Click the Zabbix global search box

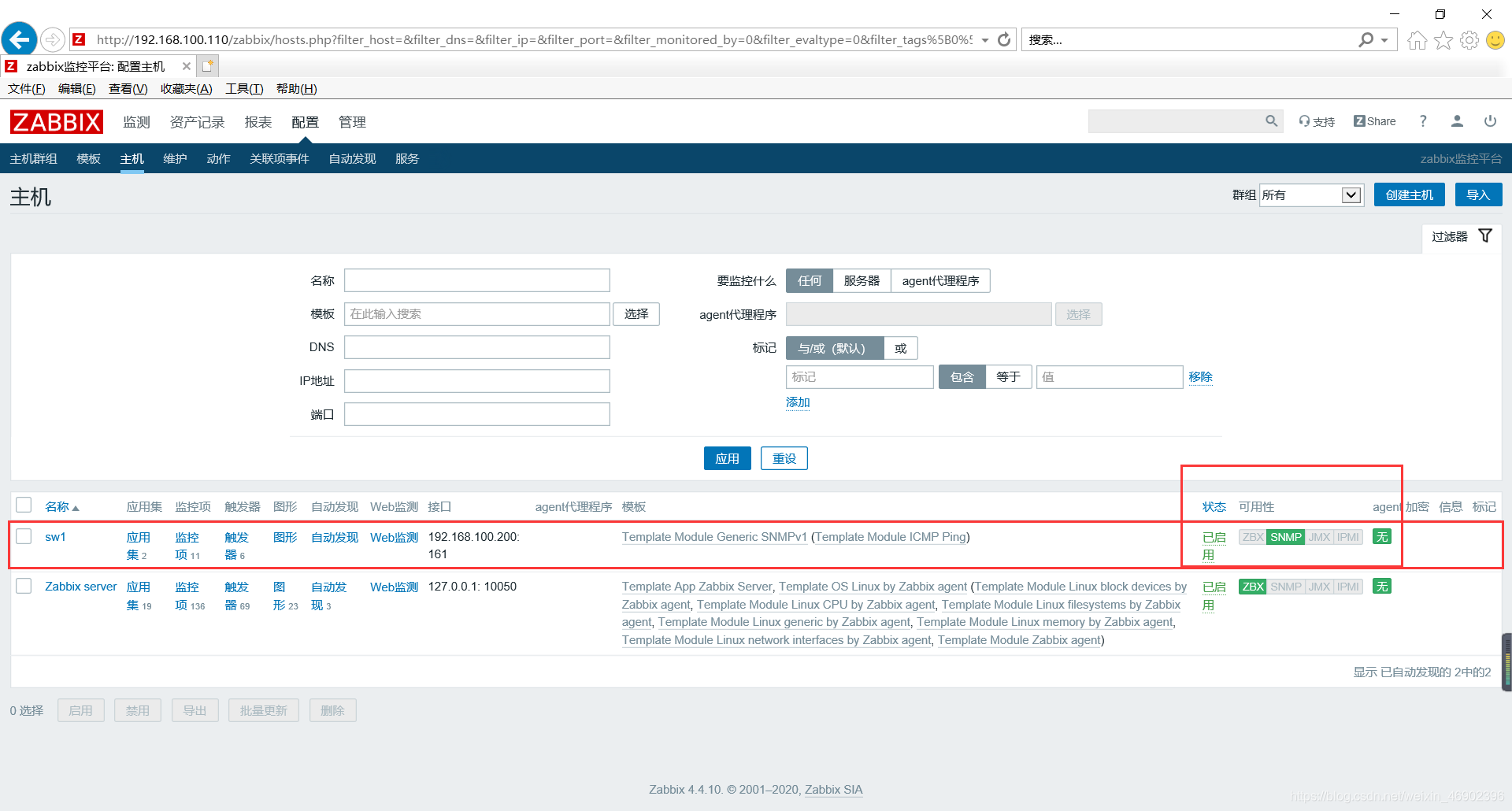(x=1177, y=121)
